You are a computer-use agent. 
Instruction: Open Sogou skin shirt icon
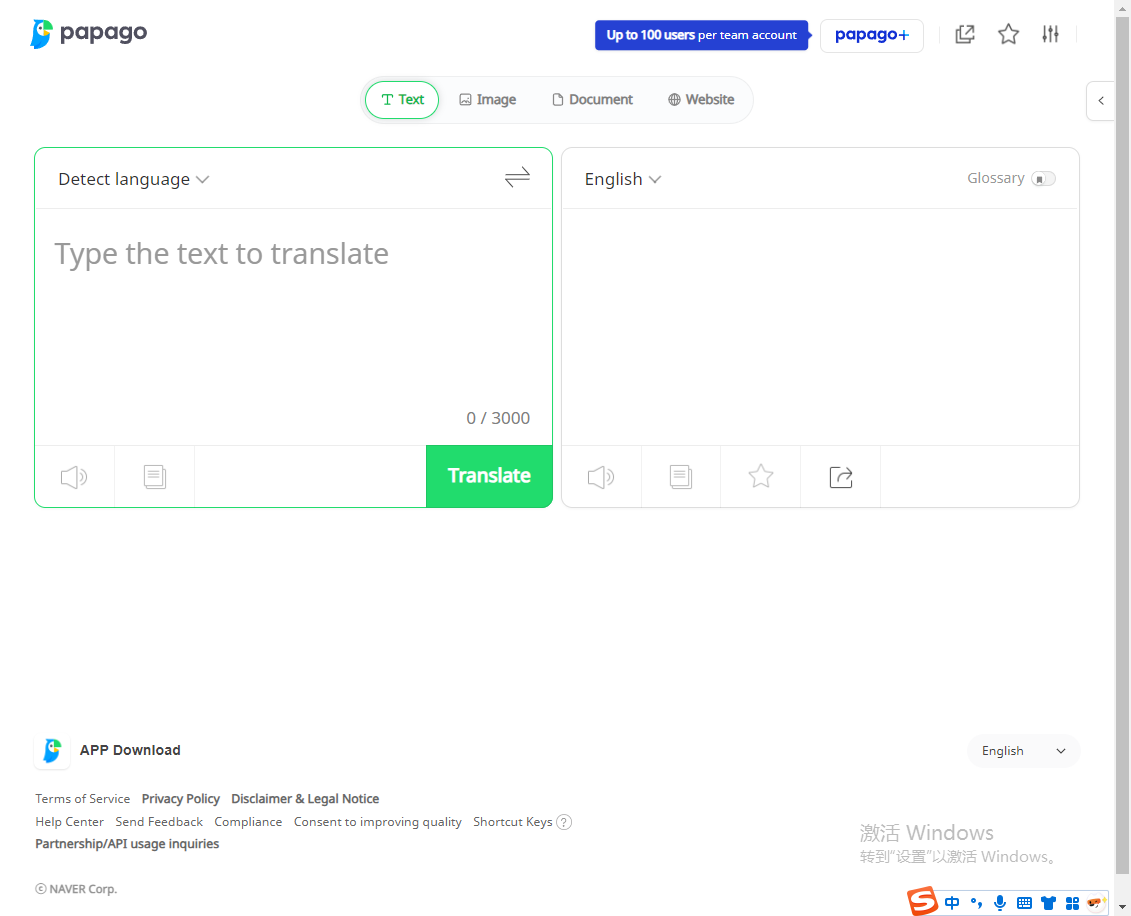[x=1048, y=903]
